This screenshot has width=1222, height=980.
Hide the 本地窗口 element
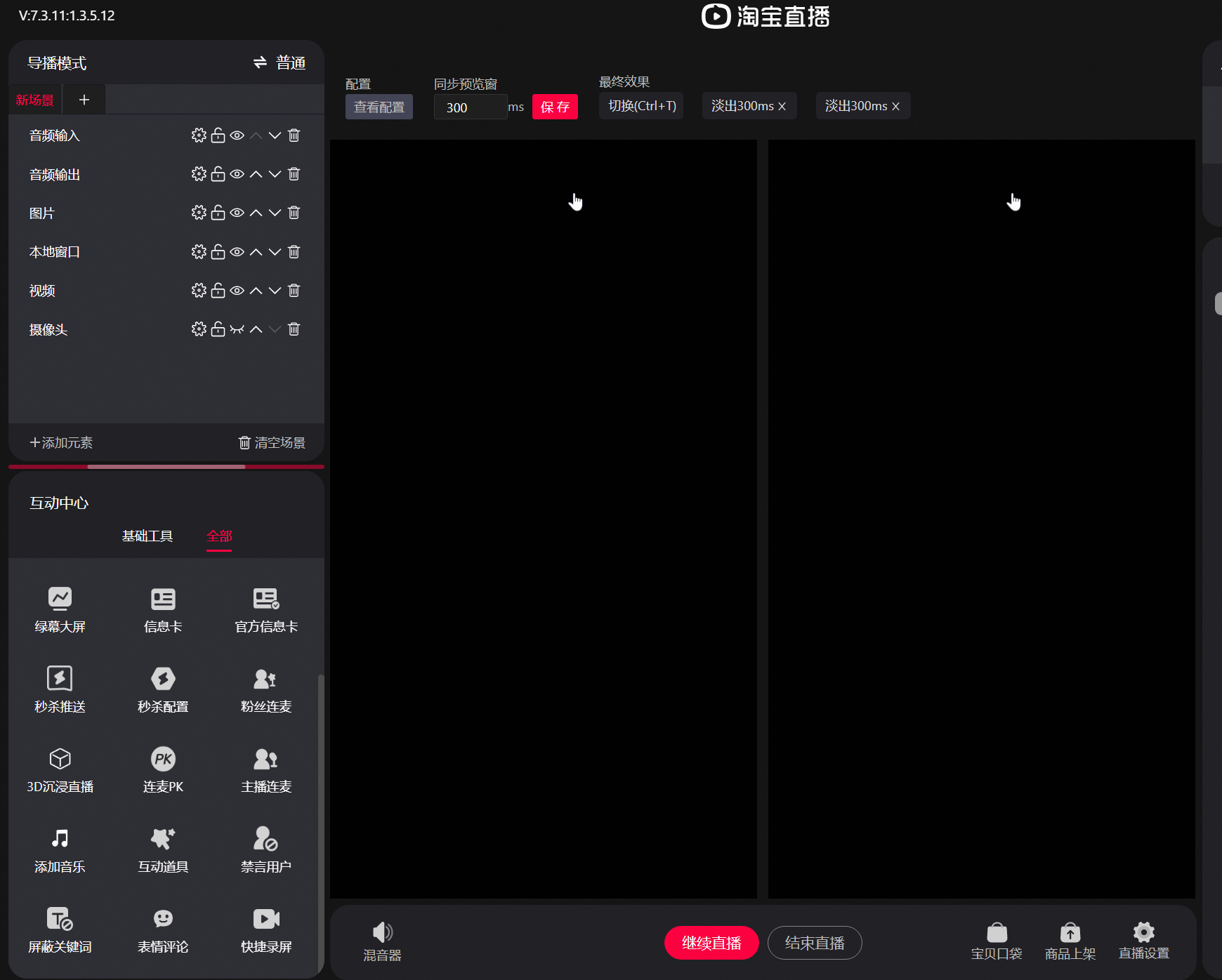[237, 251]
